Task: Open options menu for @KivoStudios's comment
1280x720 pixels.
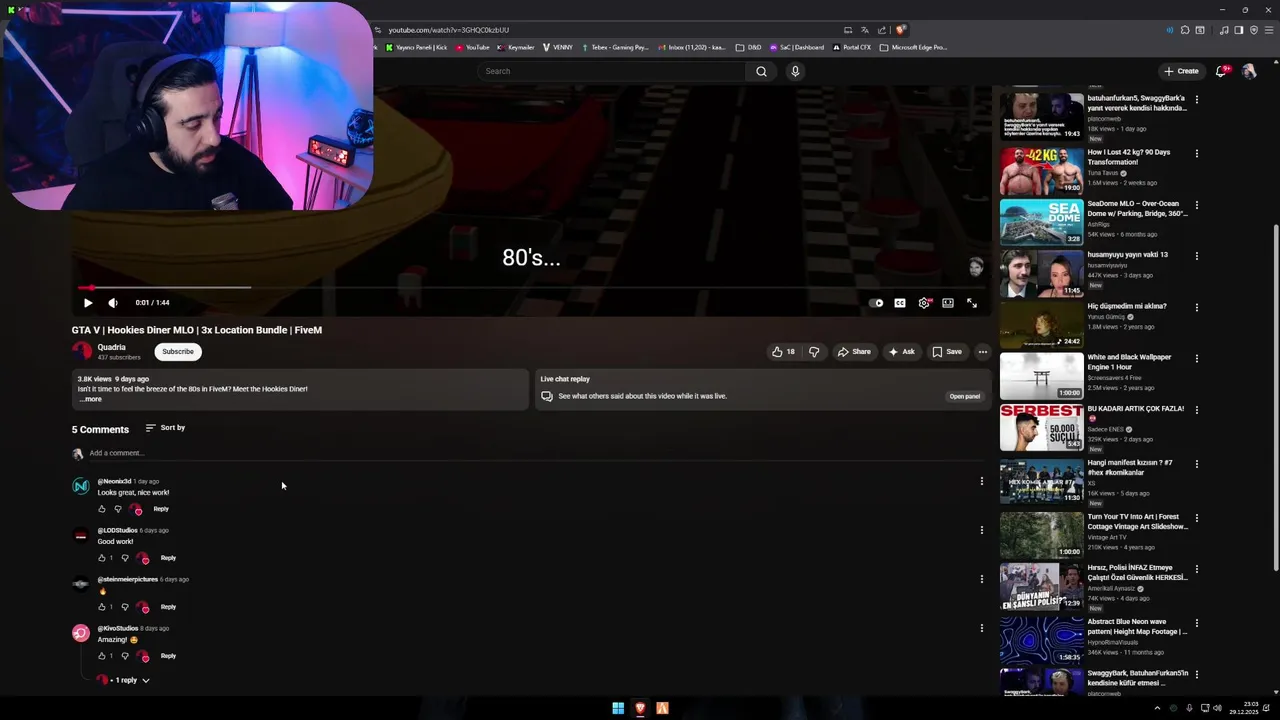Action: [x=982, y=628]
